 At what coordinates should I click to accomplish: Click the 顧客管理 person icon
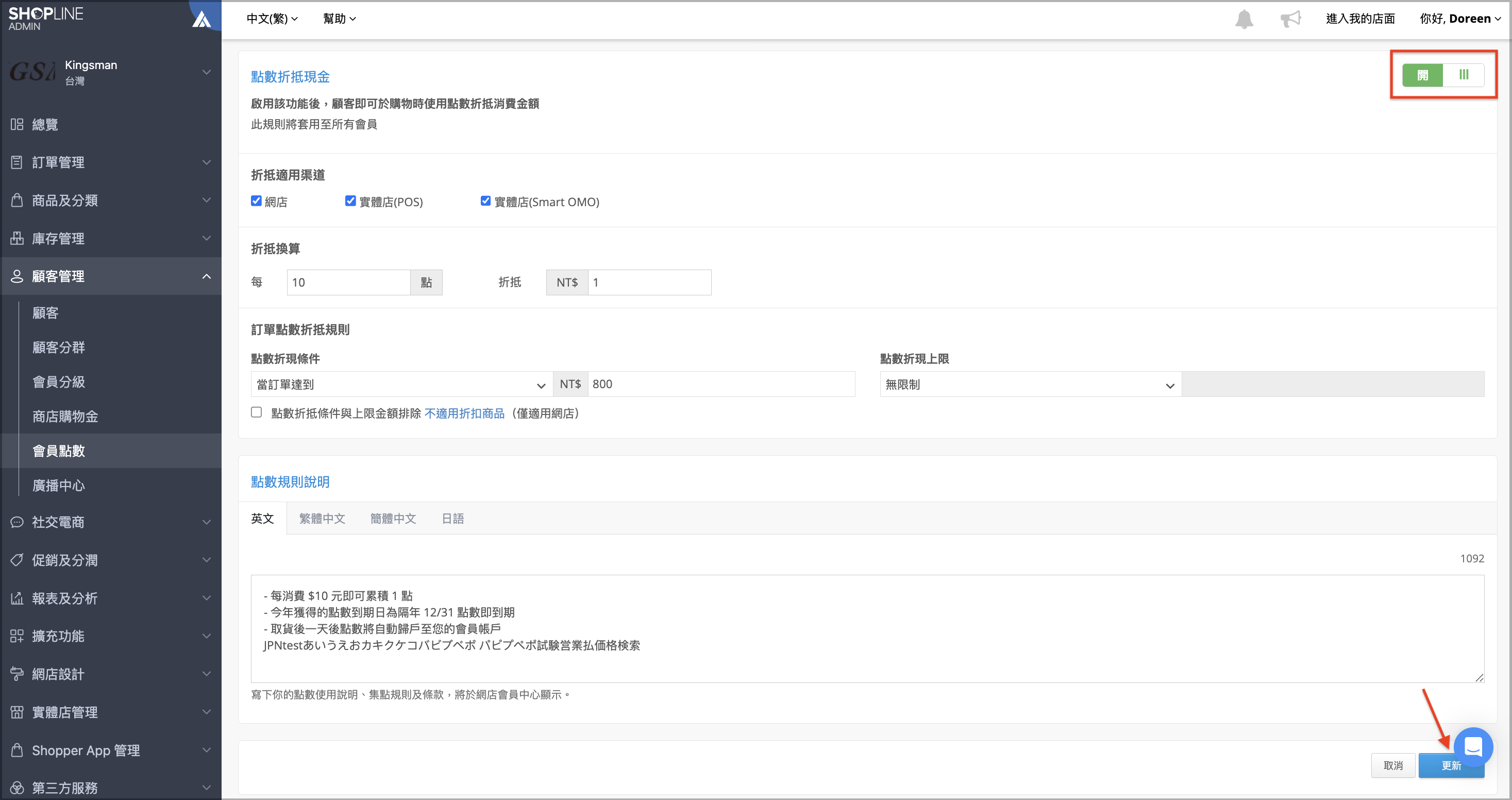(17, 276)
